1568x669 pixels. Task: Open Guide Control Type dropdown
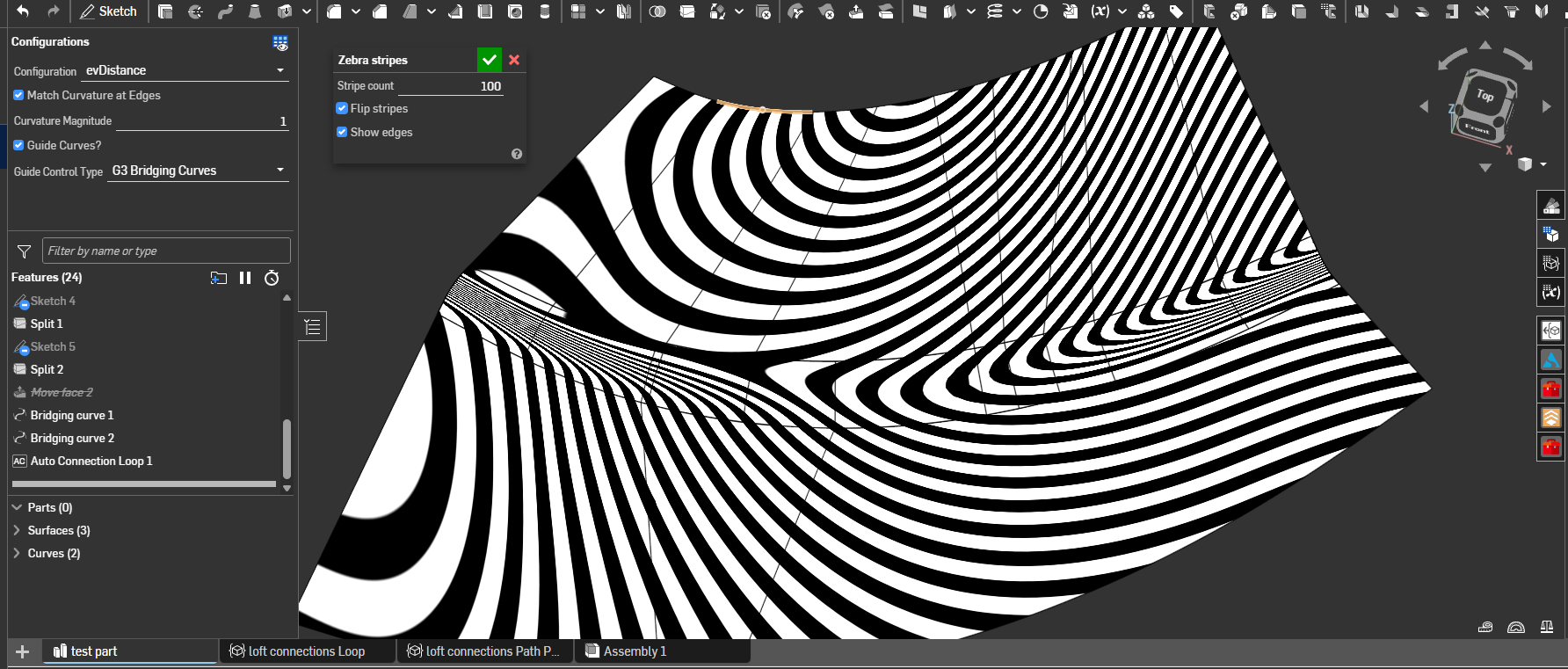[198, 171]
